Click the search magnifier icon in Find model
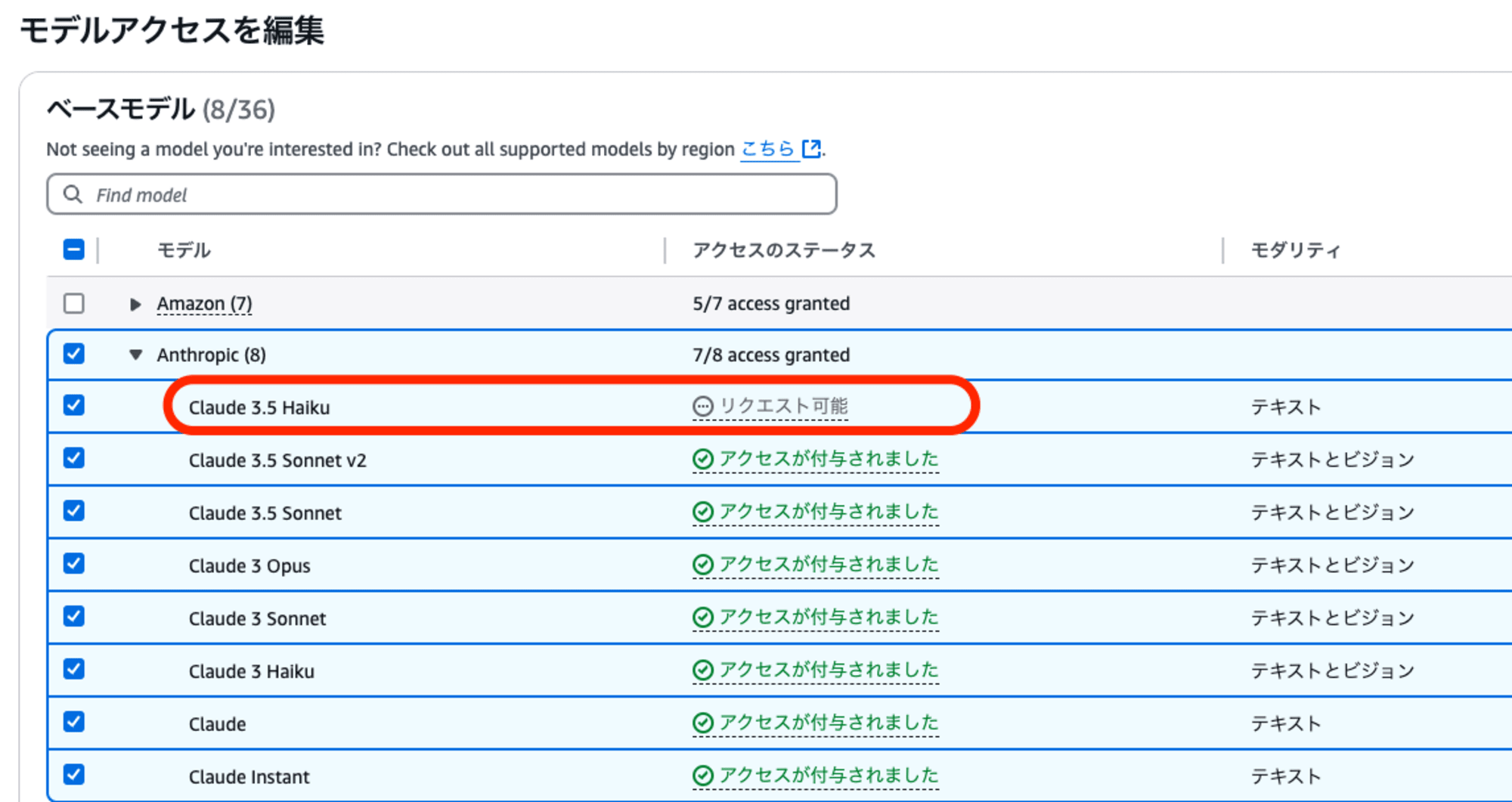 coord(73,195)
